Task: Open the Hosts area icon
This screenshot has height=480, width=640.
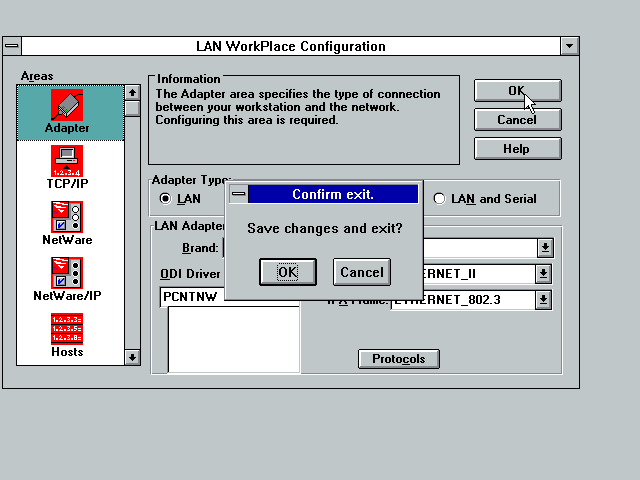Action: pos(67,329)
